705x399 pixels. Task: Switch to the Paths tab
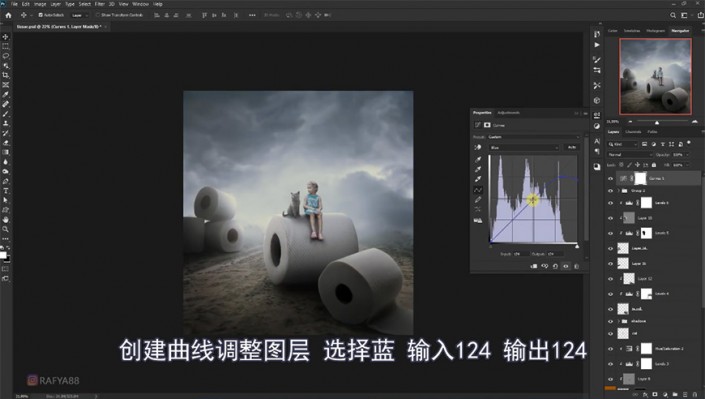tap(652, 132)
